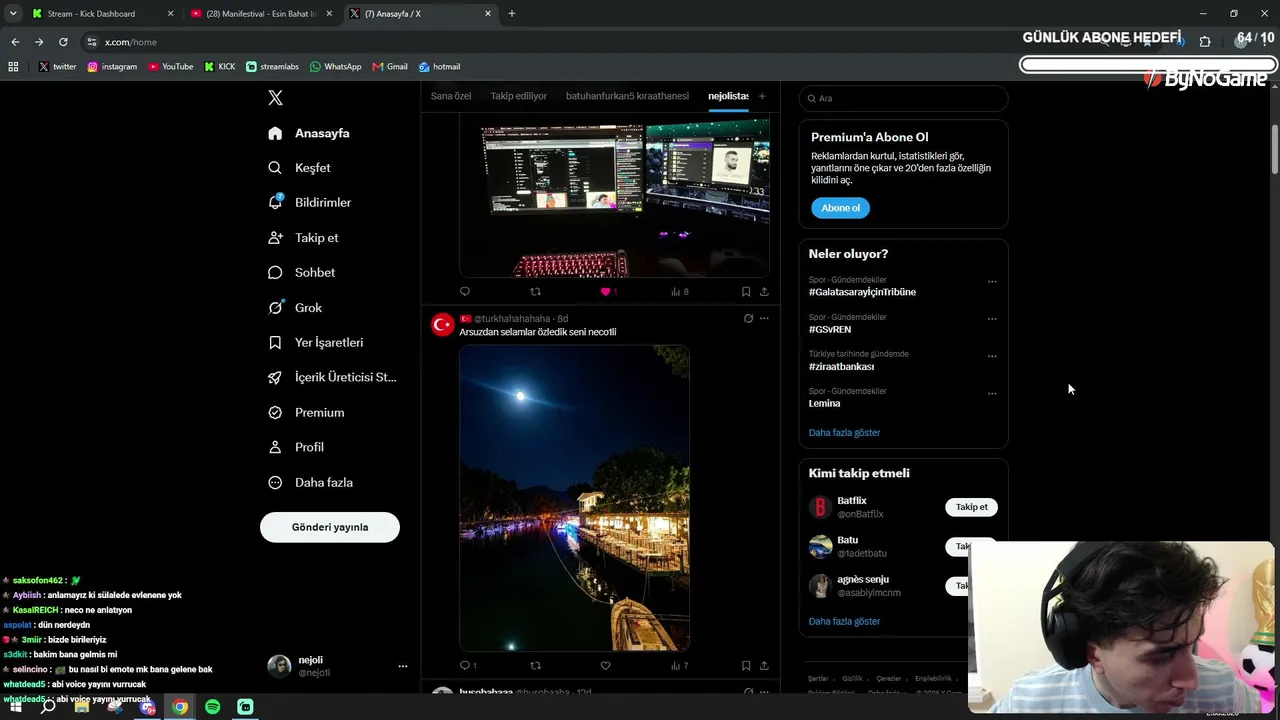Expand Daha fazla in the sidebar
1280x720 pixels.
pyautogui.click(x=310, y=483)
